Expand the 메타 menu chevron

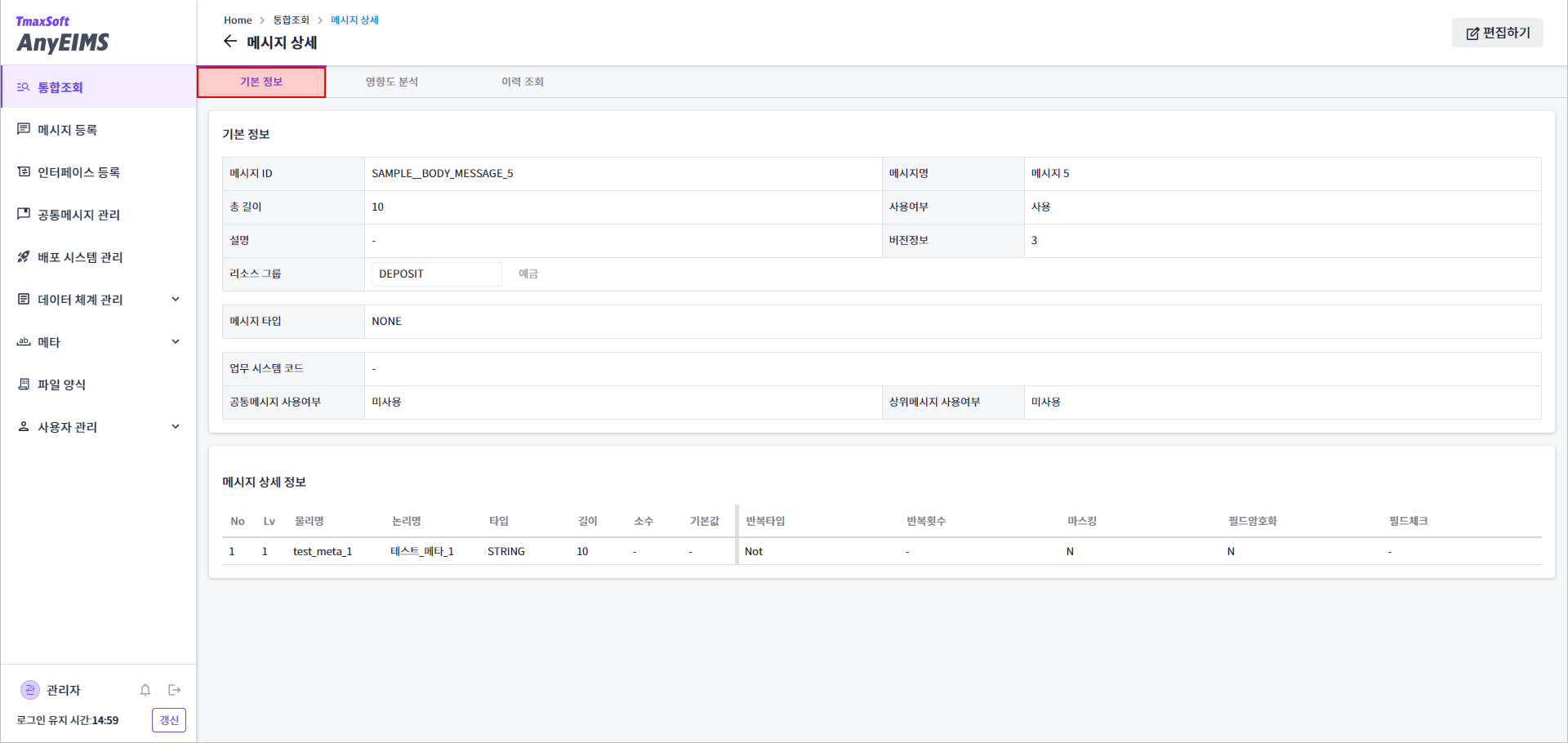[176, 341]
